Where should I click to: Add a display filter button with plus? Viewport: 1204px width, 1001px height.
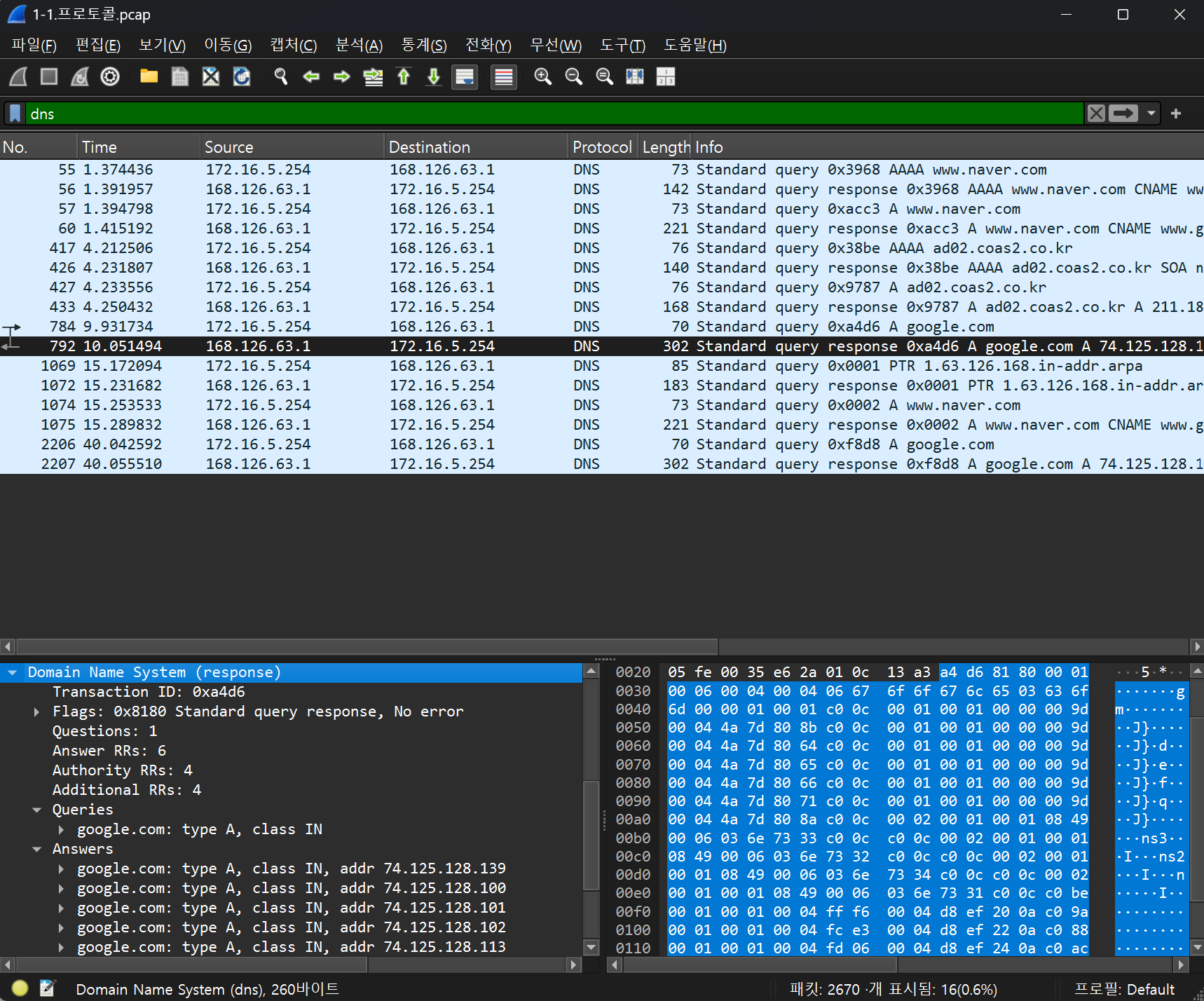[x=1176, y=114]
